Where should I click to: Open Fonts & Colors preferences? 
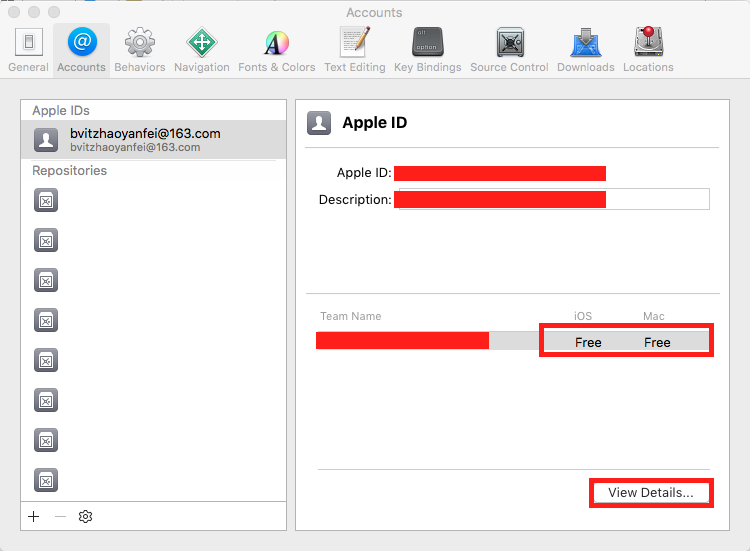pos(276,50)
